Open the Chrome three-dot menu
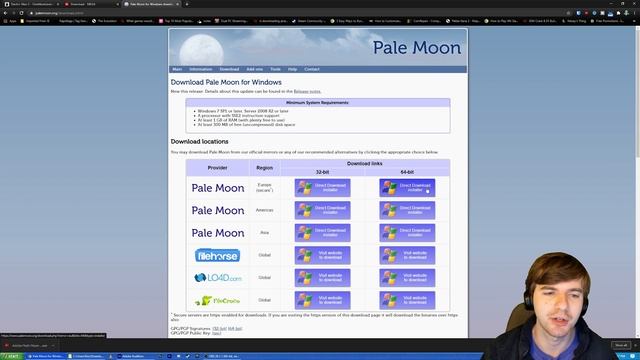640x360 pixels. click(x=635, y=13)
